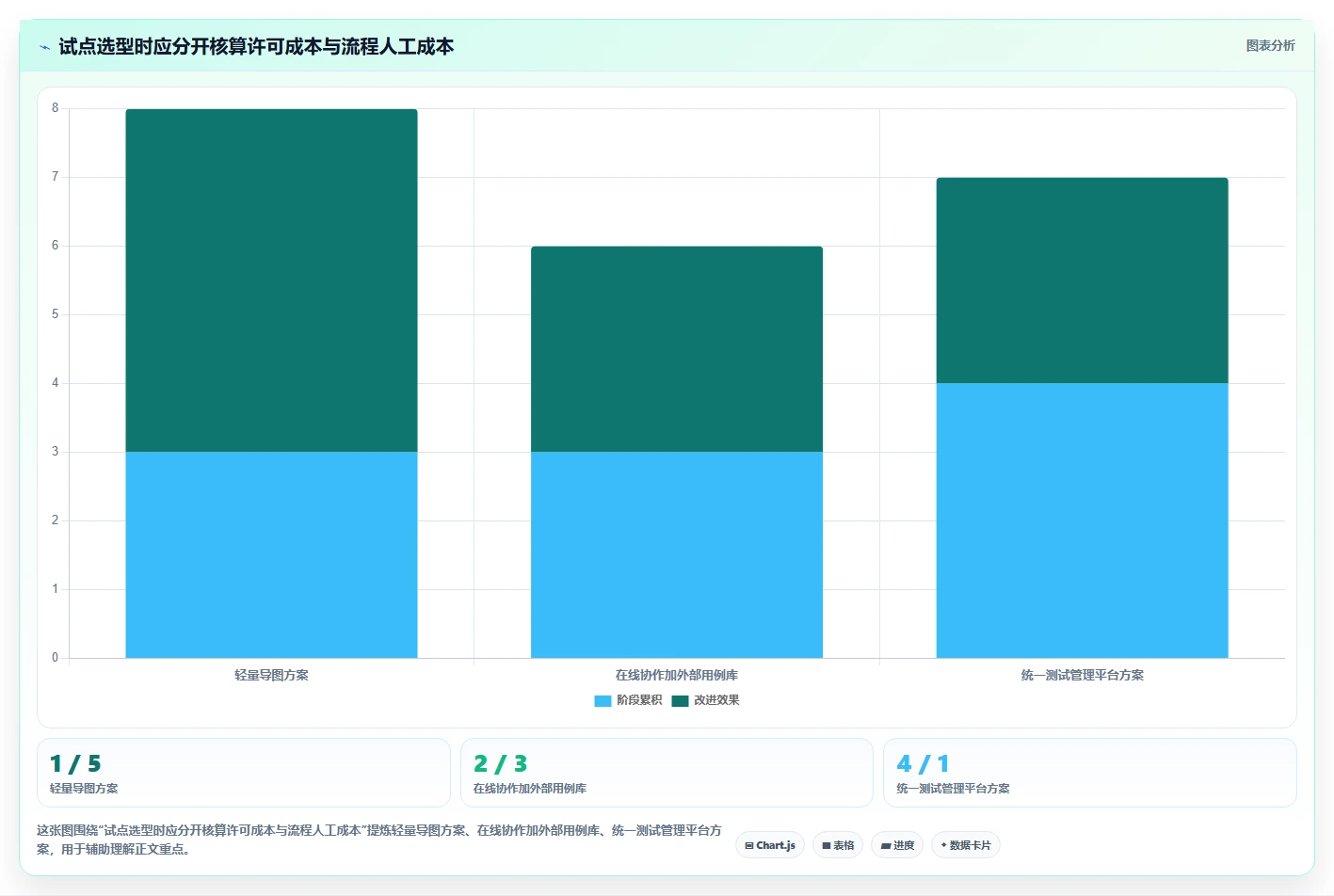Click the 表格 tag icon

click(827, 846)
